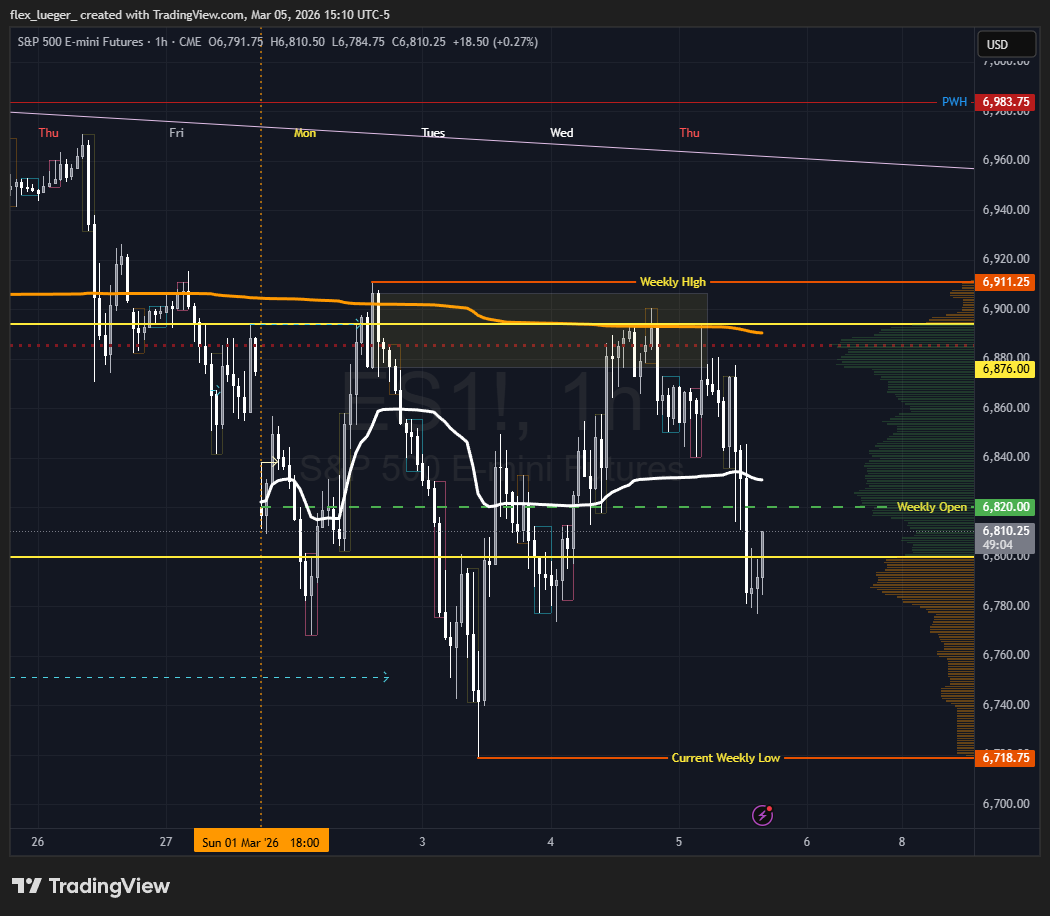Select the Weekly Open label
This screenshot has width=1050, height=916.
click(931, 507)
